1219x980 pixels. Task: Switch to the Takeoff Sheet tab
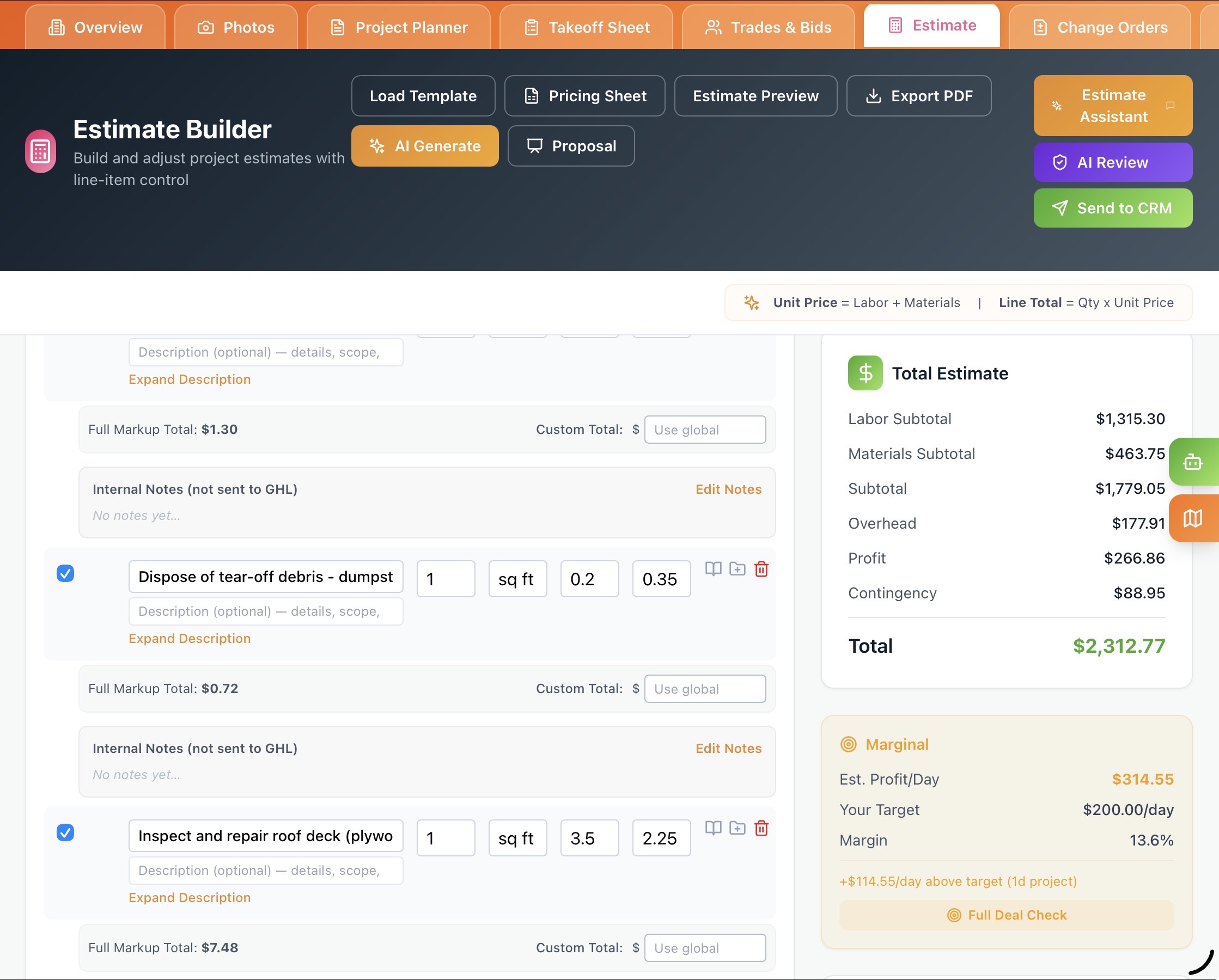pyautogui.click(x=587, y=27)
